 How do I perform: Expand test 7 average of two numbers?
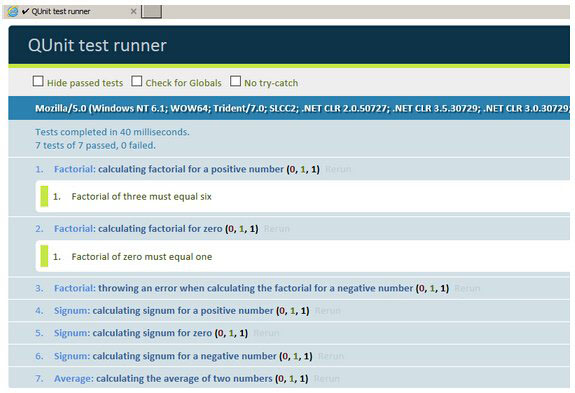163,378
